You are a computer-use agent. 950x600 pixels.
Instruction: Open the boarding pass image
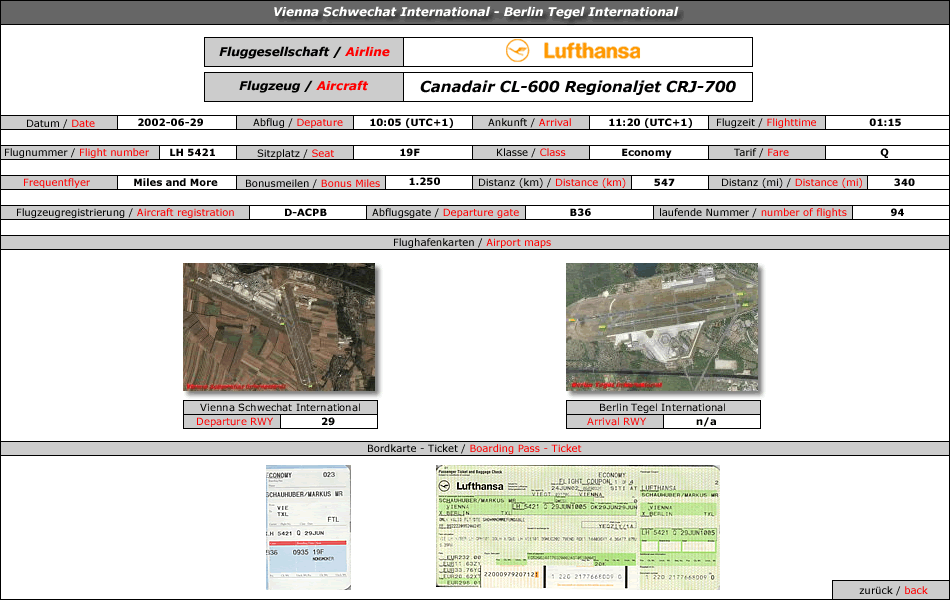tap(308, 527)
